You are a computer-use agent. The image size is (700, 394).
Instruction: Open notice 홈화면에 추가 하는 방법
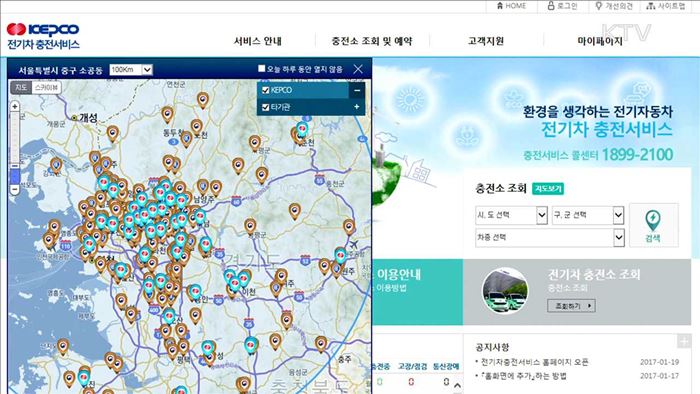point(523,376)
